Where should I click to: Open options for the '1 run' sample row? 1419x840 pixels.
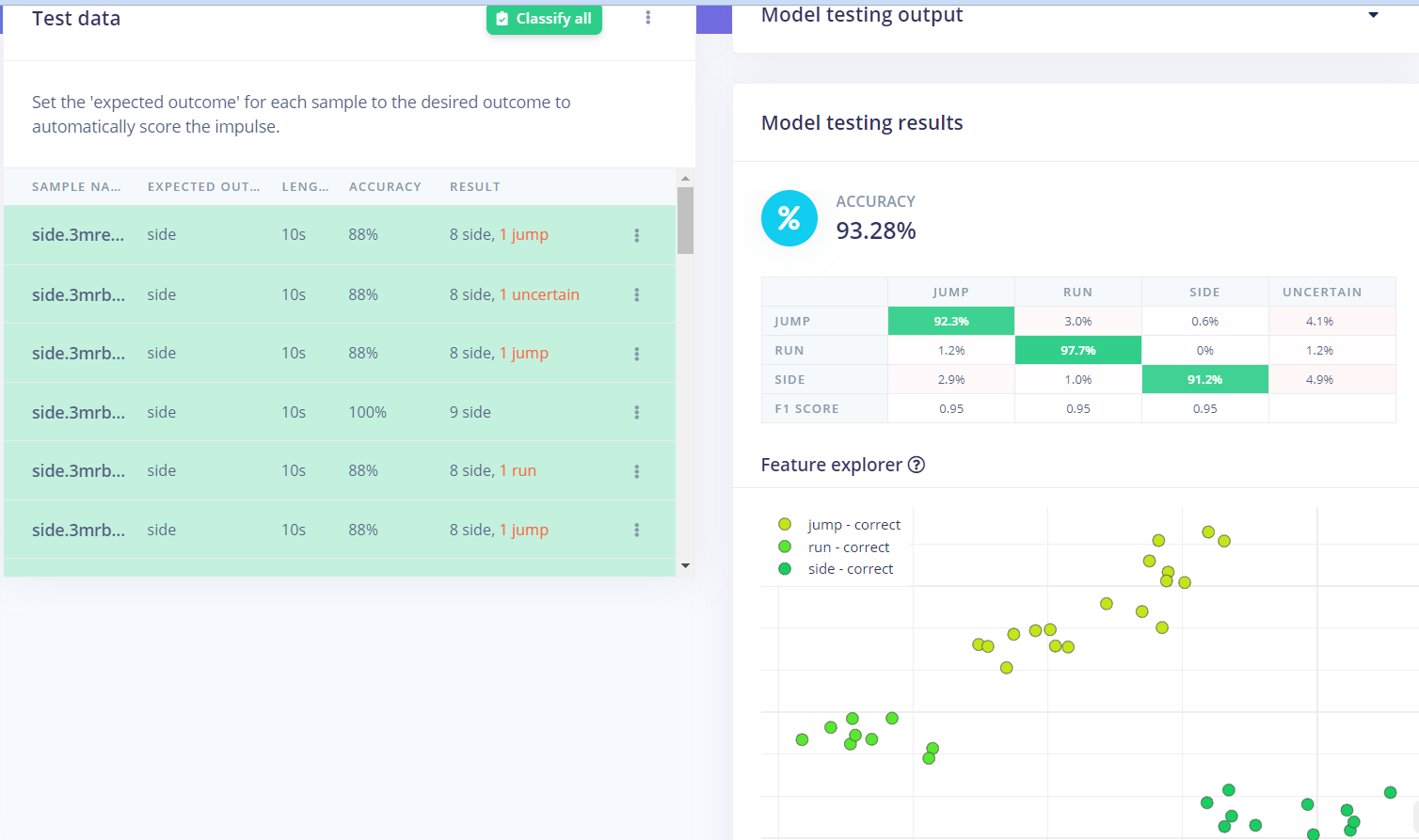tap(637, 471)
